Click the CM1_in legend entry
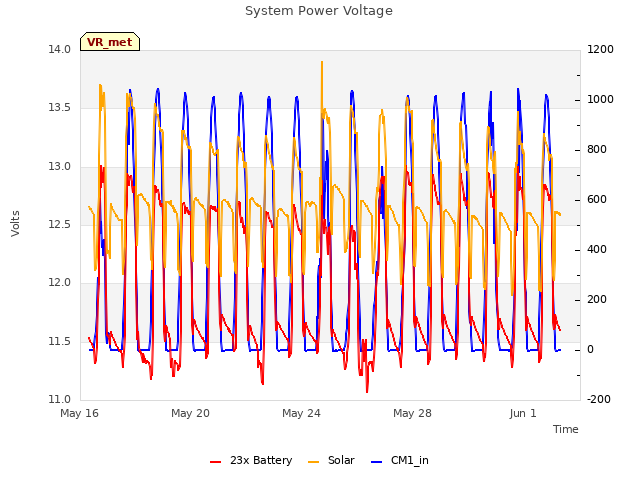The height and width of the screenshot is (480, 640). coord(400,460)
